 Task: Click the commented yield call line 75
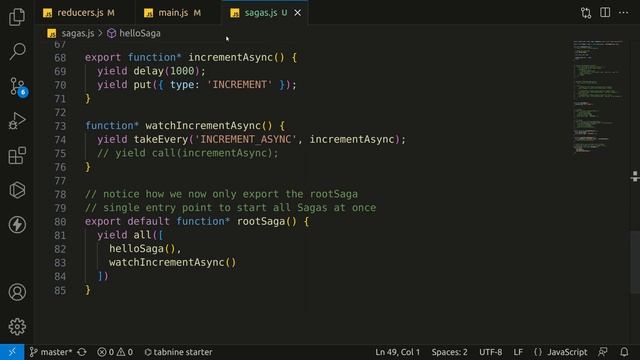(x=188, y=153)
